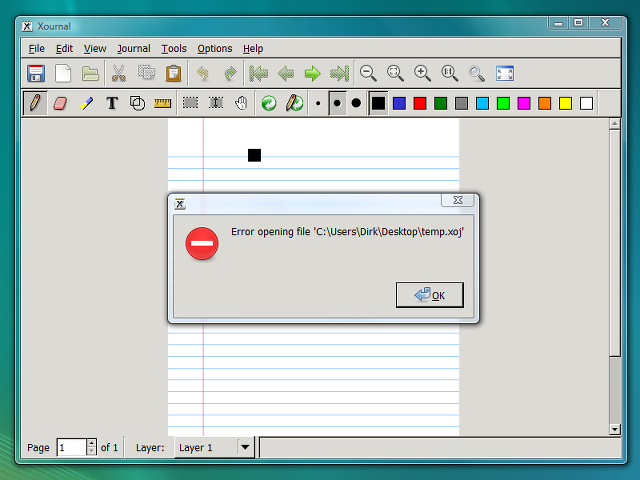Select the Eraser tool
The height and width of the screenshot is (480, 640).
pyautogui.click(x=60, y=103)
